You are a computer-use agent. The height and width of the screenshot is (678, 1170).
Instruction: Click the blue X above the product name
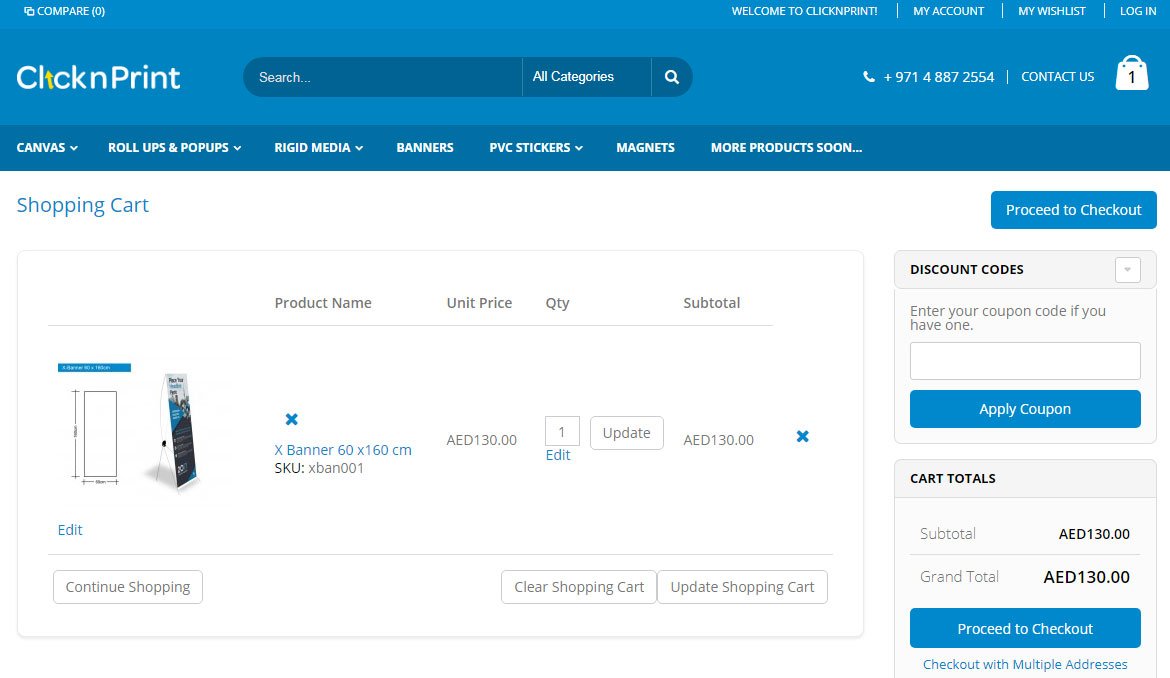pos(291,419)
